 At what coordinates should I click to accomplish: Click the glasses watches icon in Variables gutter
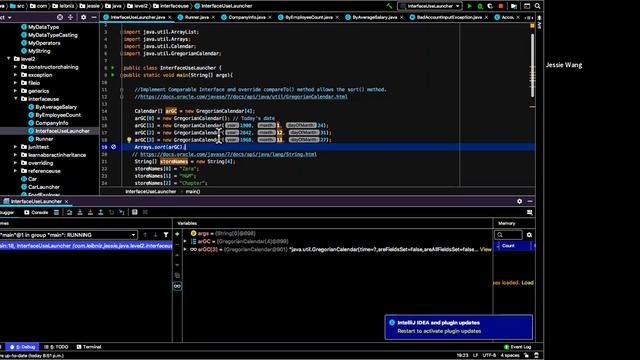click(x=177, y=286)
